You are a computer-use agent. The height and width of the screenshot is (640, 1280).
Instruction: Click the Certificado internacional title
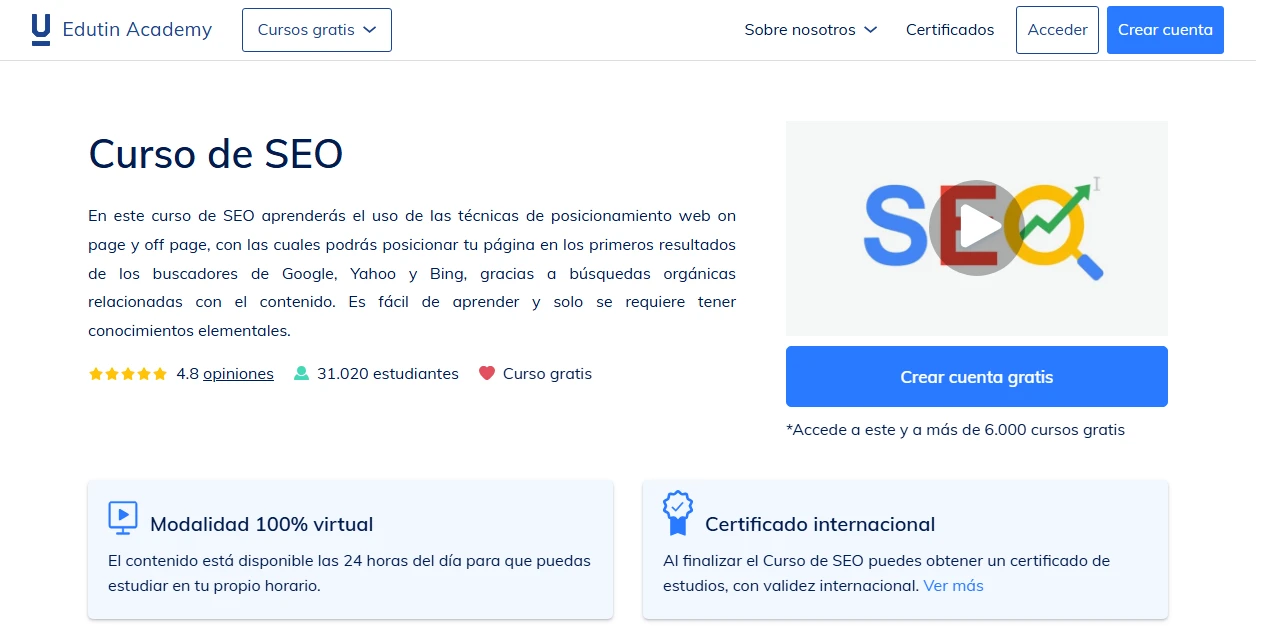point(820,524)
